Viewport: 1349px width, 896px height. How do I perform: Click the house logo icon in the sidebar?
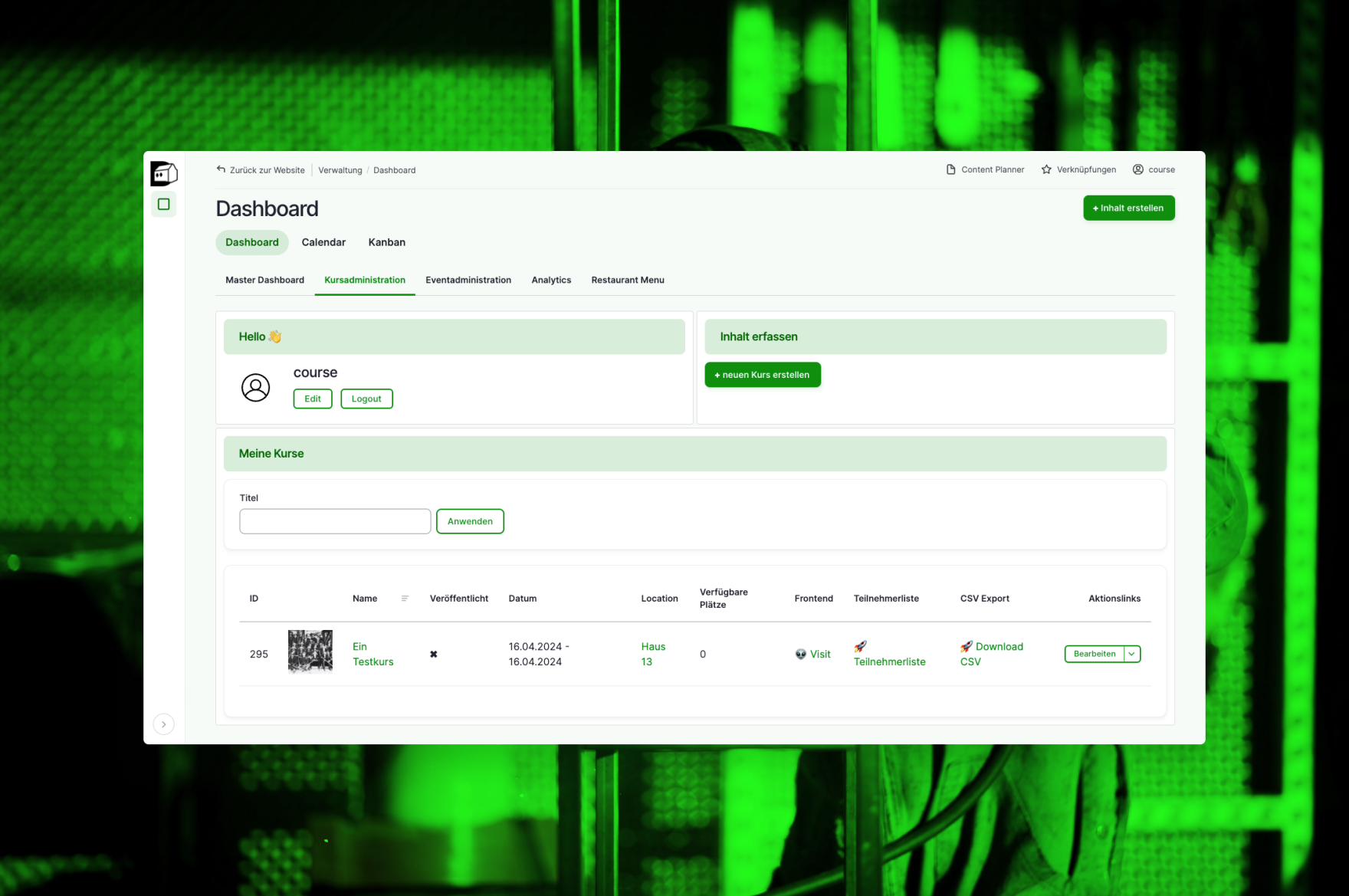[163, 173]
